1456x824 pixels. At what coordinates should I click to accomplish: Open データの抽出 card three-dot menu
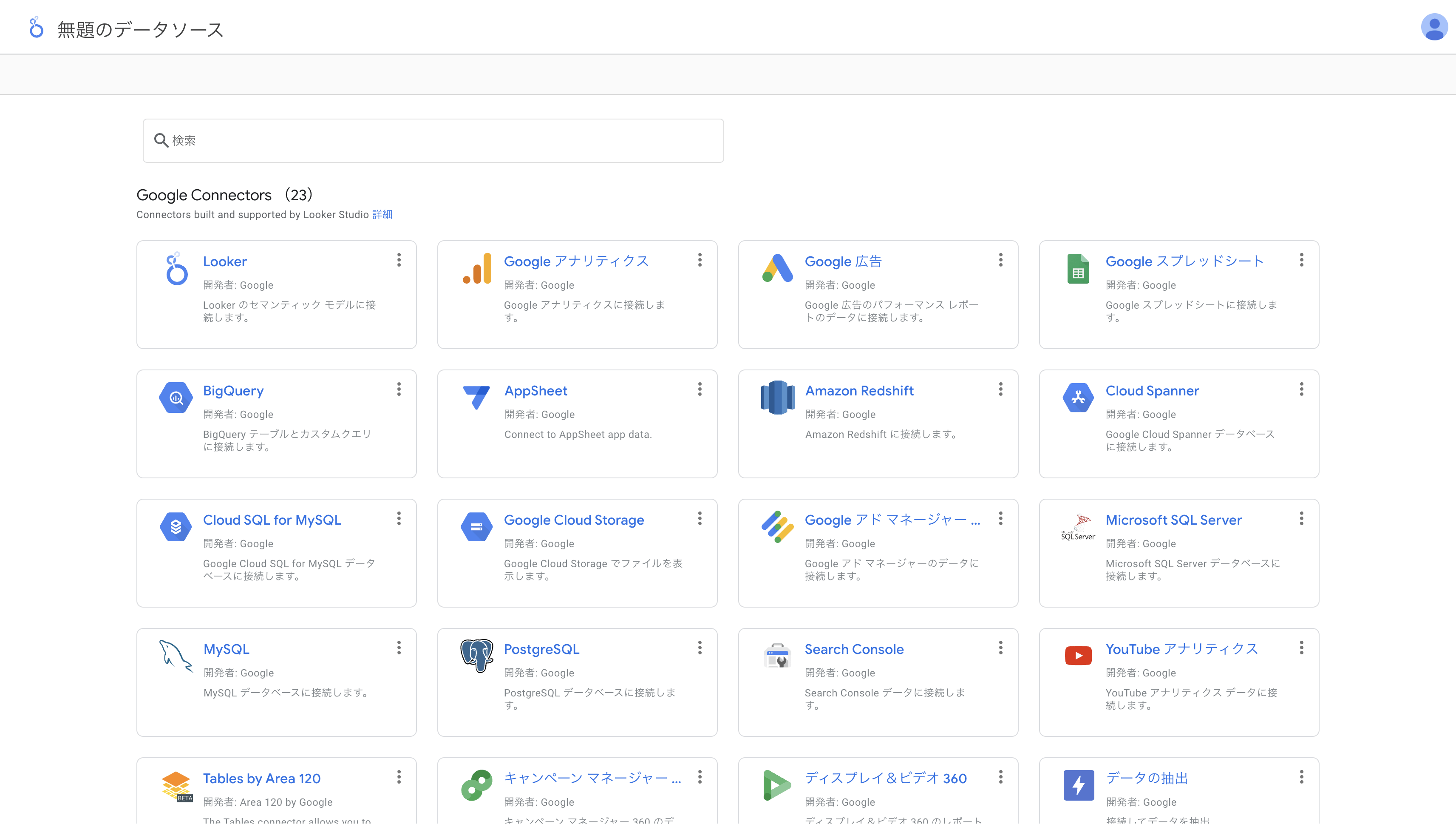[1302, 777]
